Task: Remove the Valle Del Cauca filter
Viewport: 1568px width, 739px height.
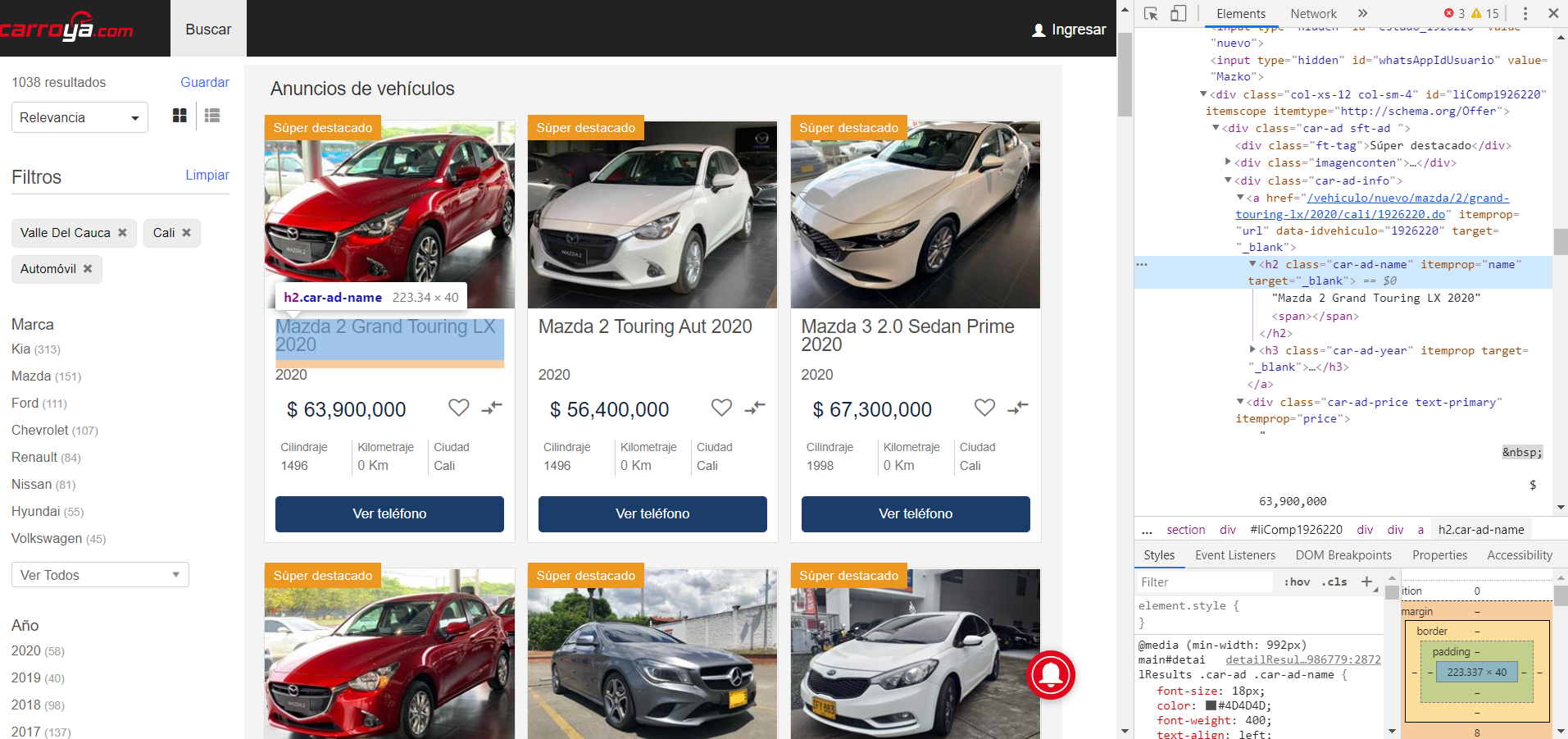Action: point(122,233)
